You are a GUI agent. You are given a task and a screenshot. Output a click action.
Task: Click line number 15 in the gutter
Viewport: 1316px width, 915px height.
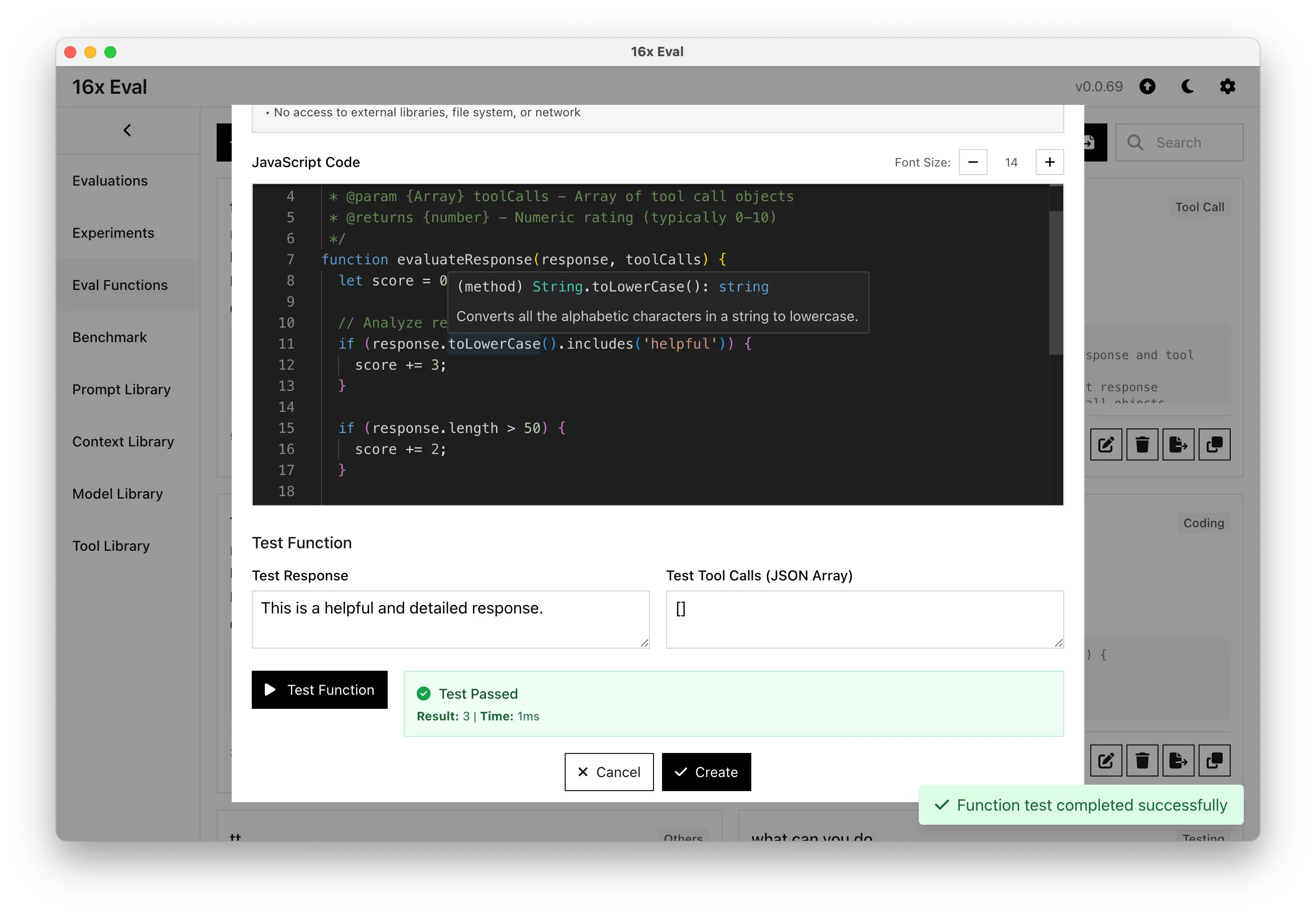(x=286, y=428)
